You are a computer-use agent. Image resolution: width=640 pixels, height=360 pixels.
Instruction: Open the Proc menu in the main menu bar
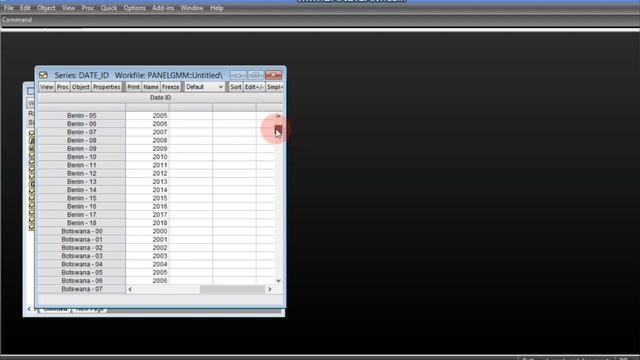[87, 8]
